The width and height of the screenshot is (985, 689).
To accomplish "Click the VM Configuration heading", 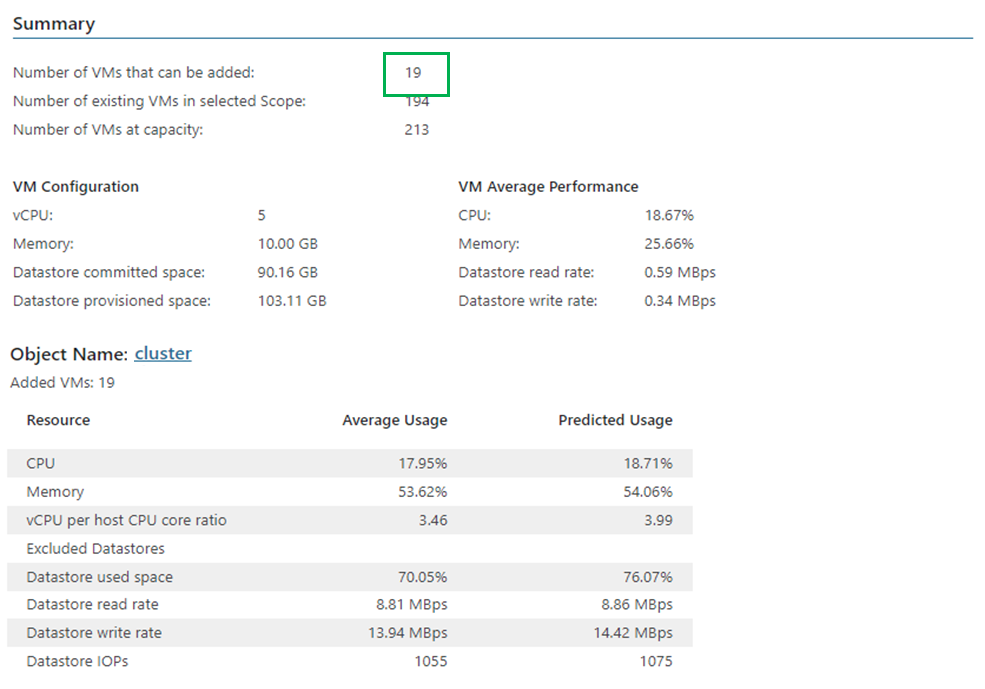I will 75,187.
